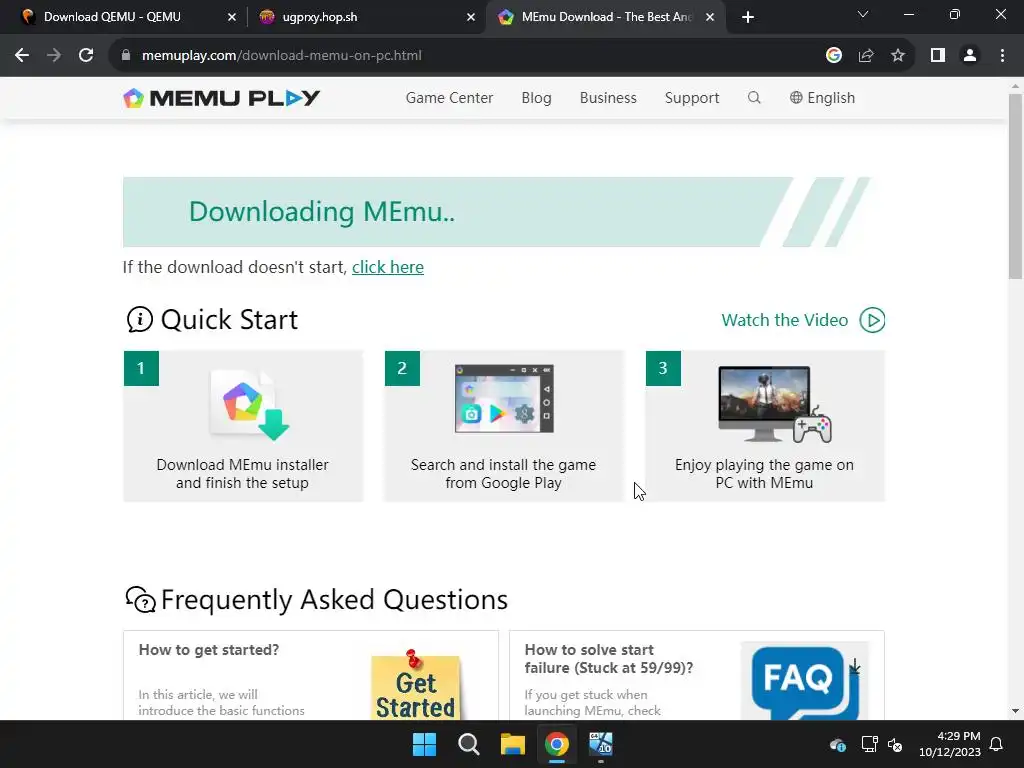Click the MEmu Play logo

click(x=221, y=98)
